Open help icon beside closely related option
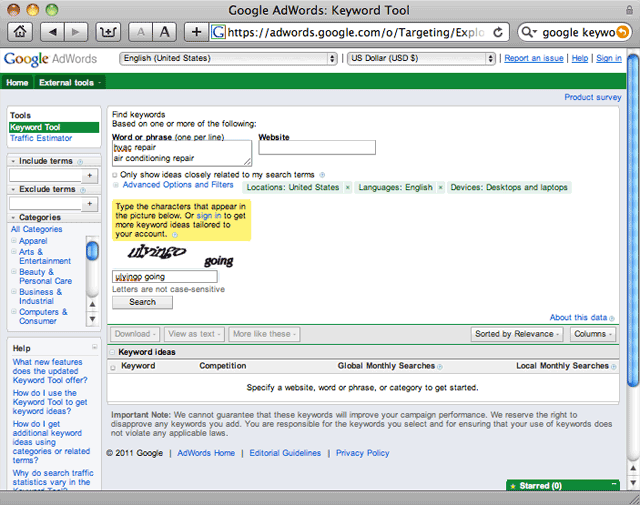This screenshot has width=640, height=505. click(x=322, y=175)
